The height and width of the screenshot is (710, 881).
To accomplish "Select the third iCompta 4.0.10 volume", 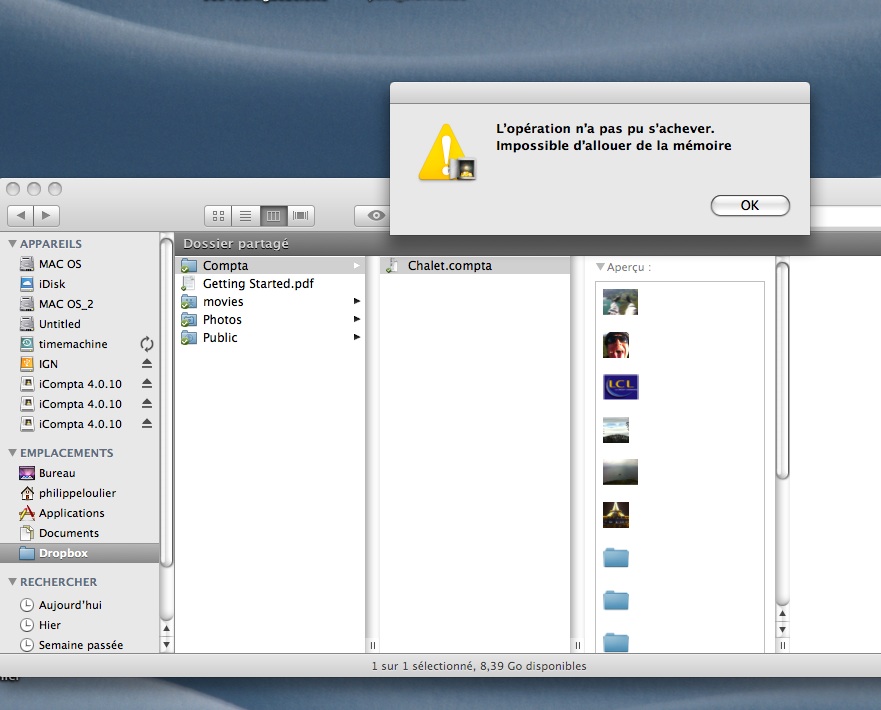I will tap(80, 424).
